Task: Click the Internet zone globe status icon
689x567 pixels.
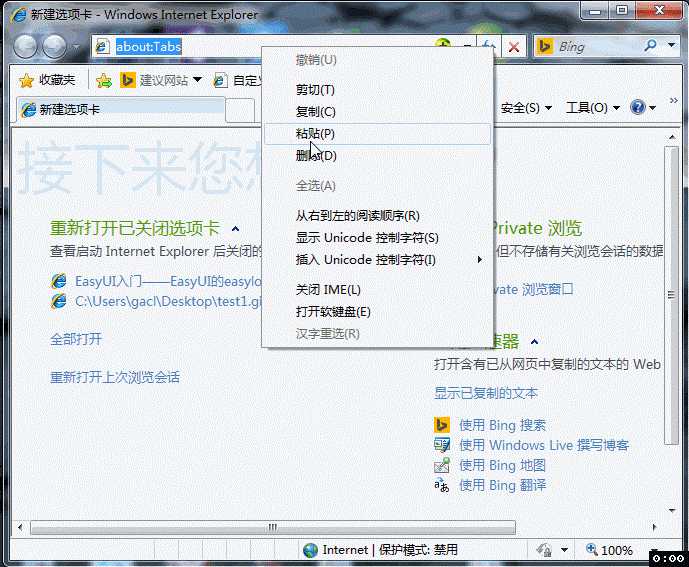Action: [310, 550]
